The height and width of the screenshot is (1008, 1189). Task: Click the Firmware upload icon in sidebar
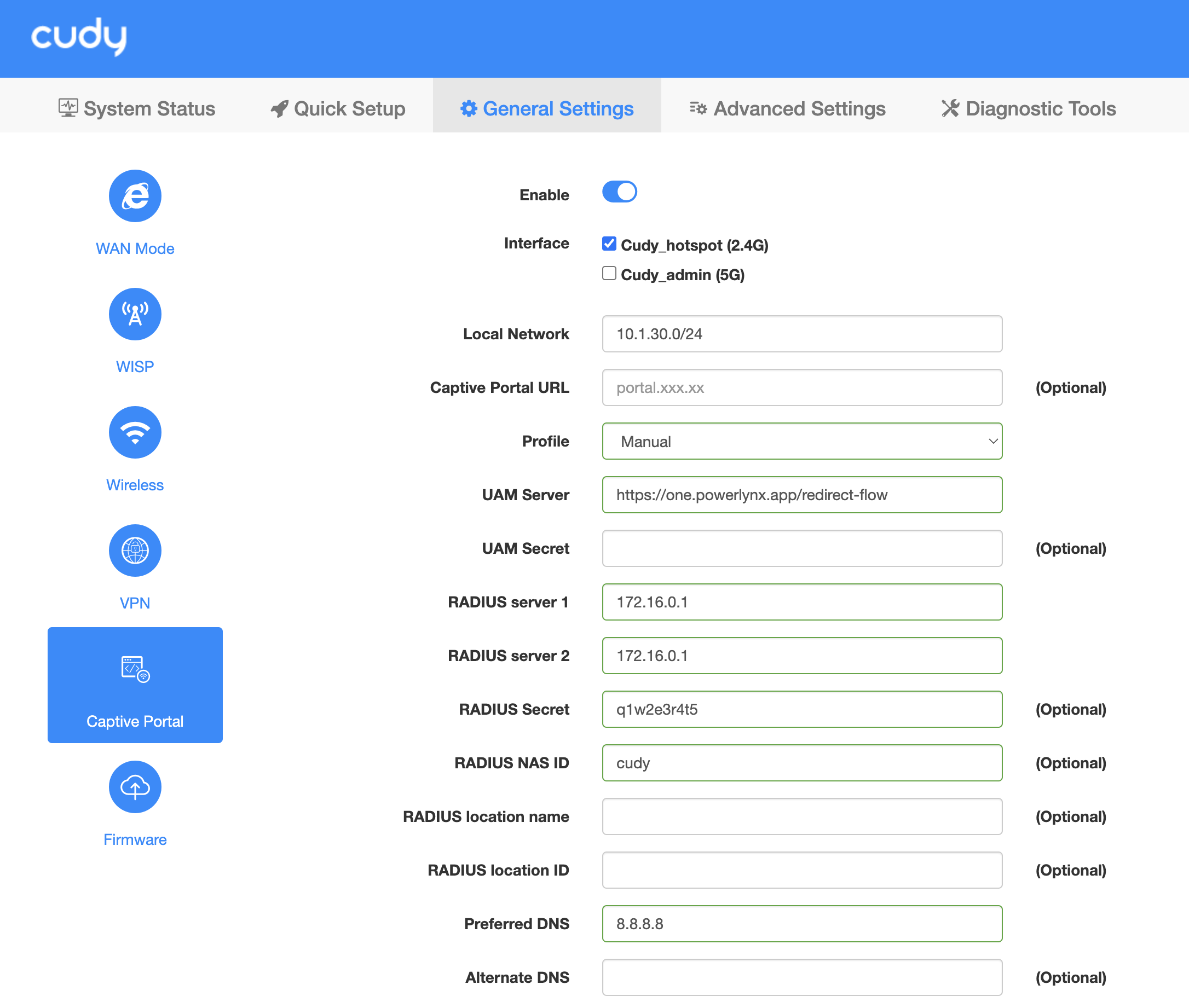135,787
